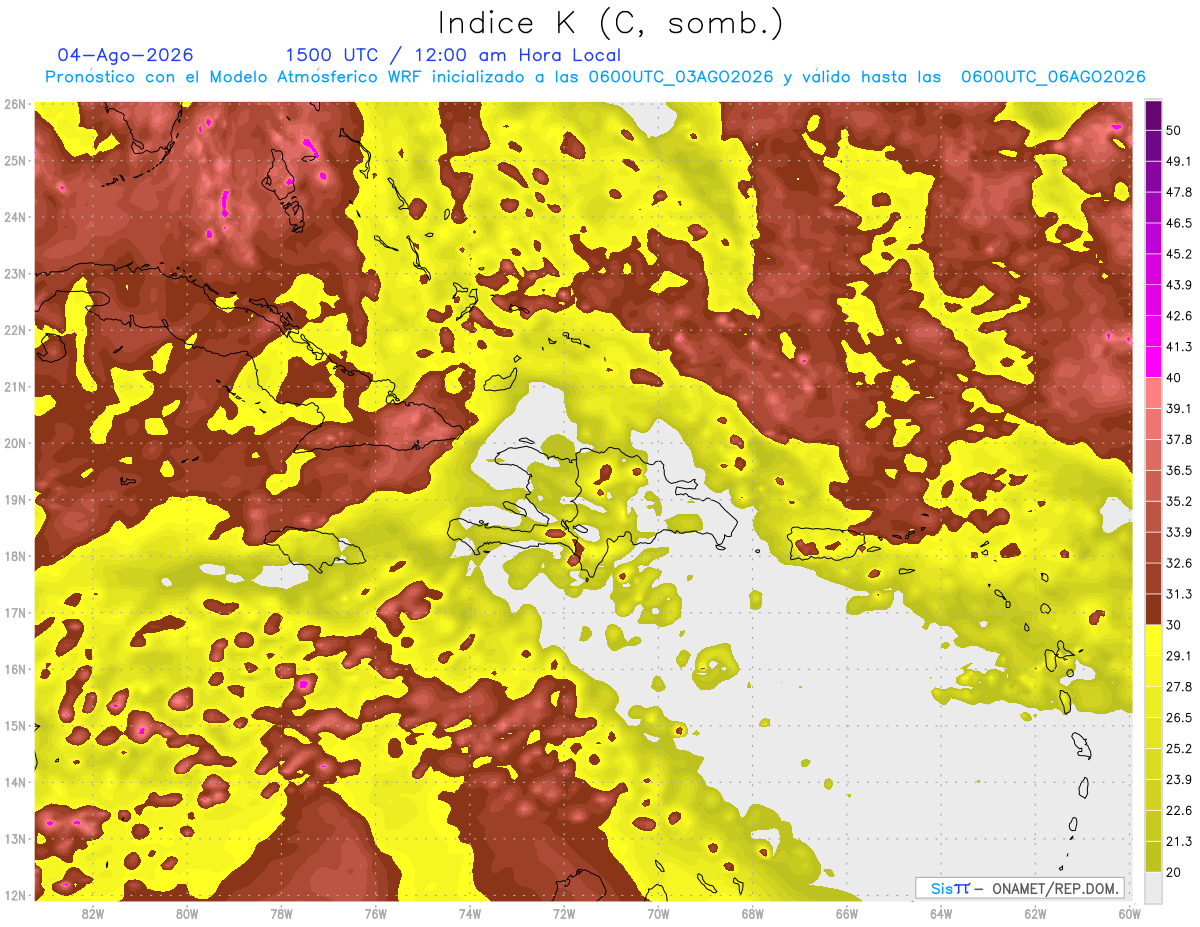Click the '42.6' color scale label

pos(1179,316)
